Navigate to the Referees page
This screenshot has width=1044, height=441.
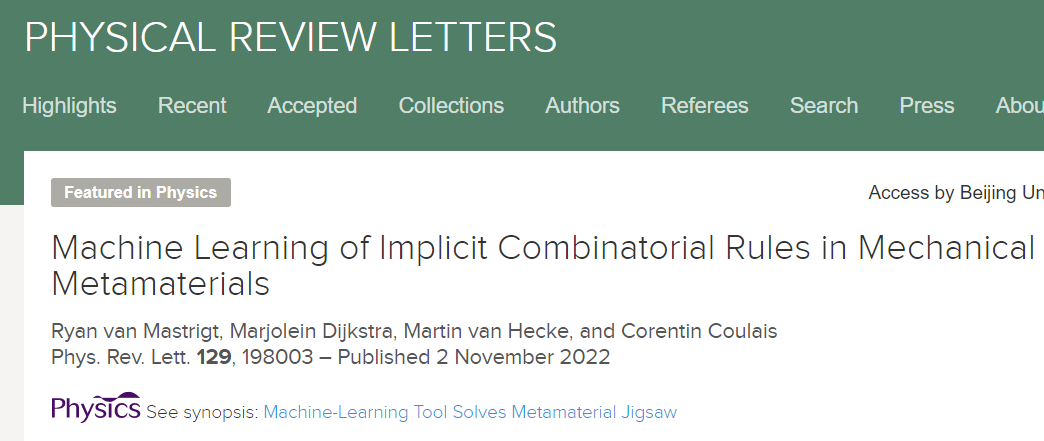click(x=704, y=106)
